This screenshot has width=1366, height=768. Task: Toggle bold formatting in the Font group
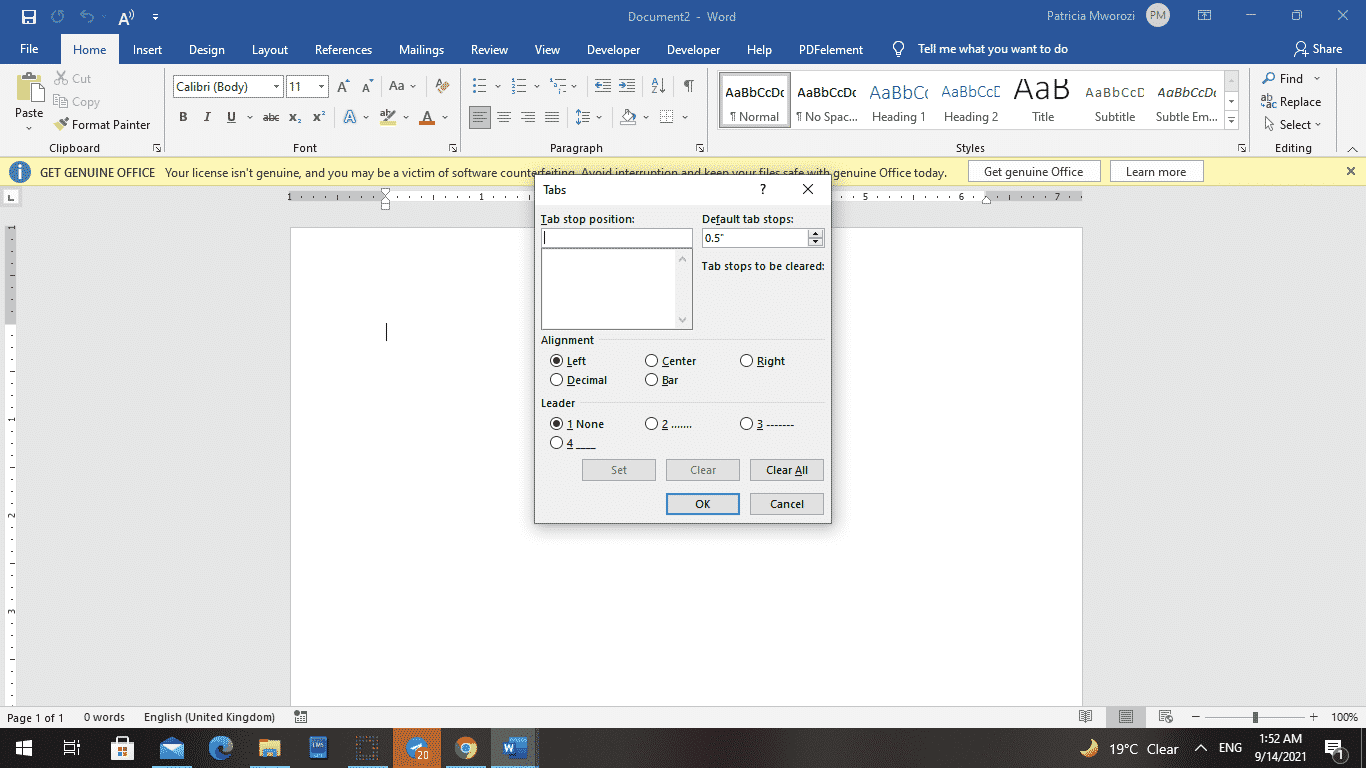183,117
